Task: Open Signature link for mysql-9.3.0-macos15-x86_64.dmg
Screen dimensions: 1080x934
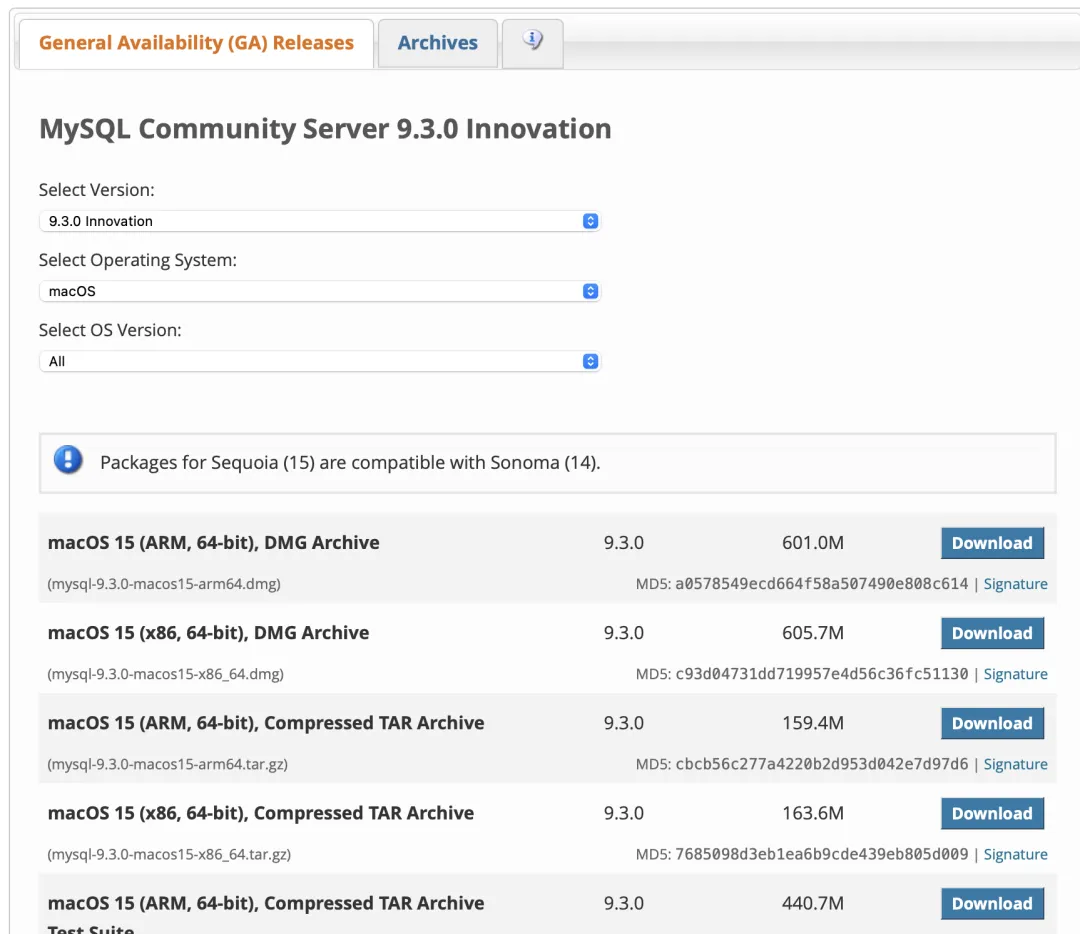Action: tap(1015, 674)
